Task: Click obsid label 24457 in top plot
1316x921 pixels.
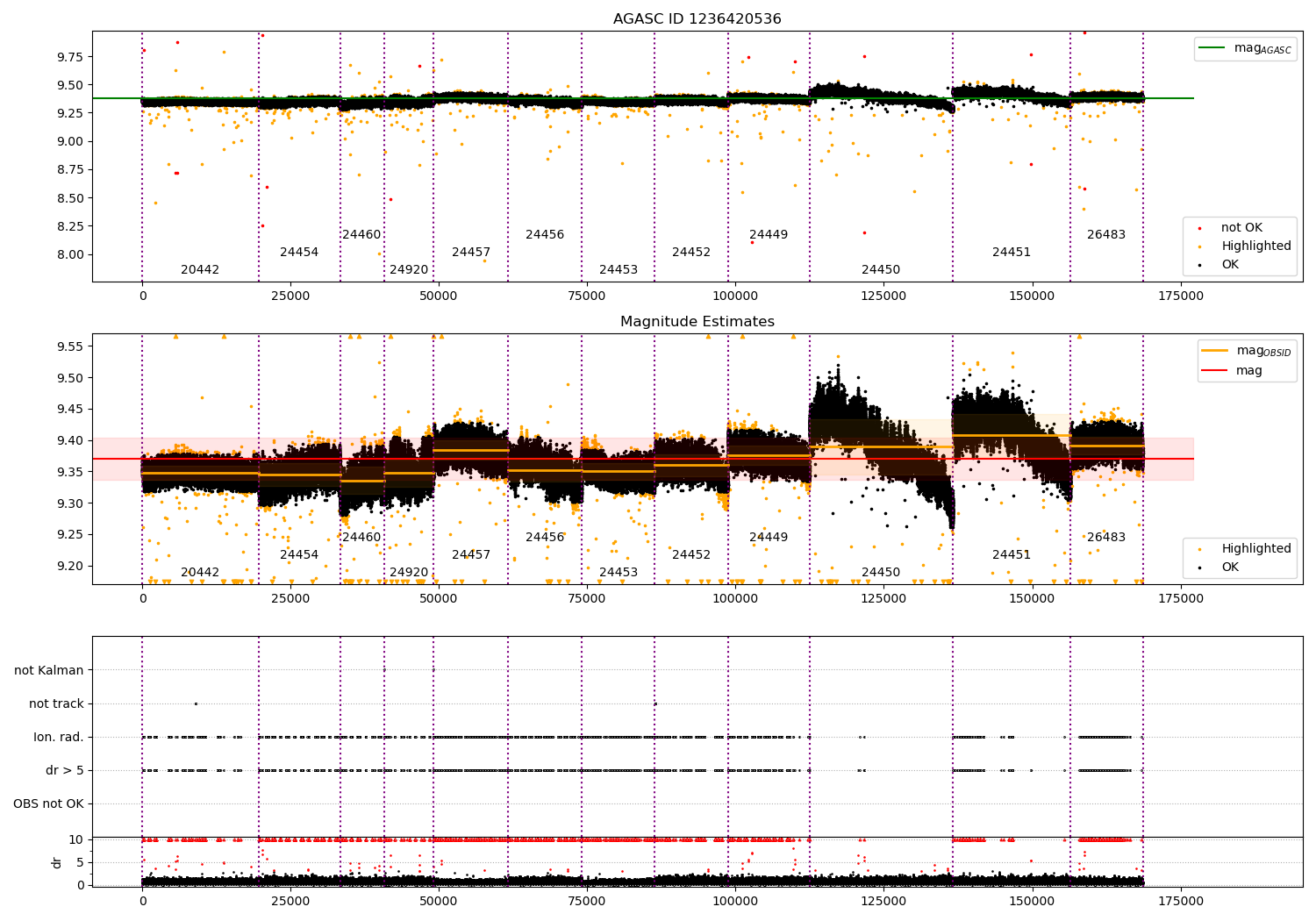Action: (471, 253)
